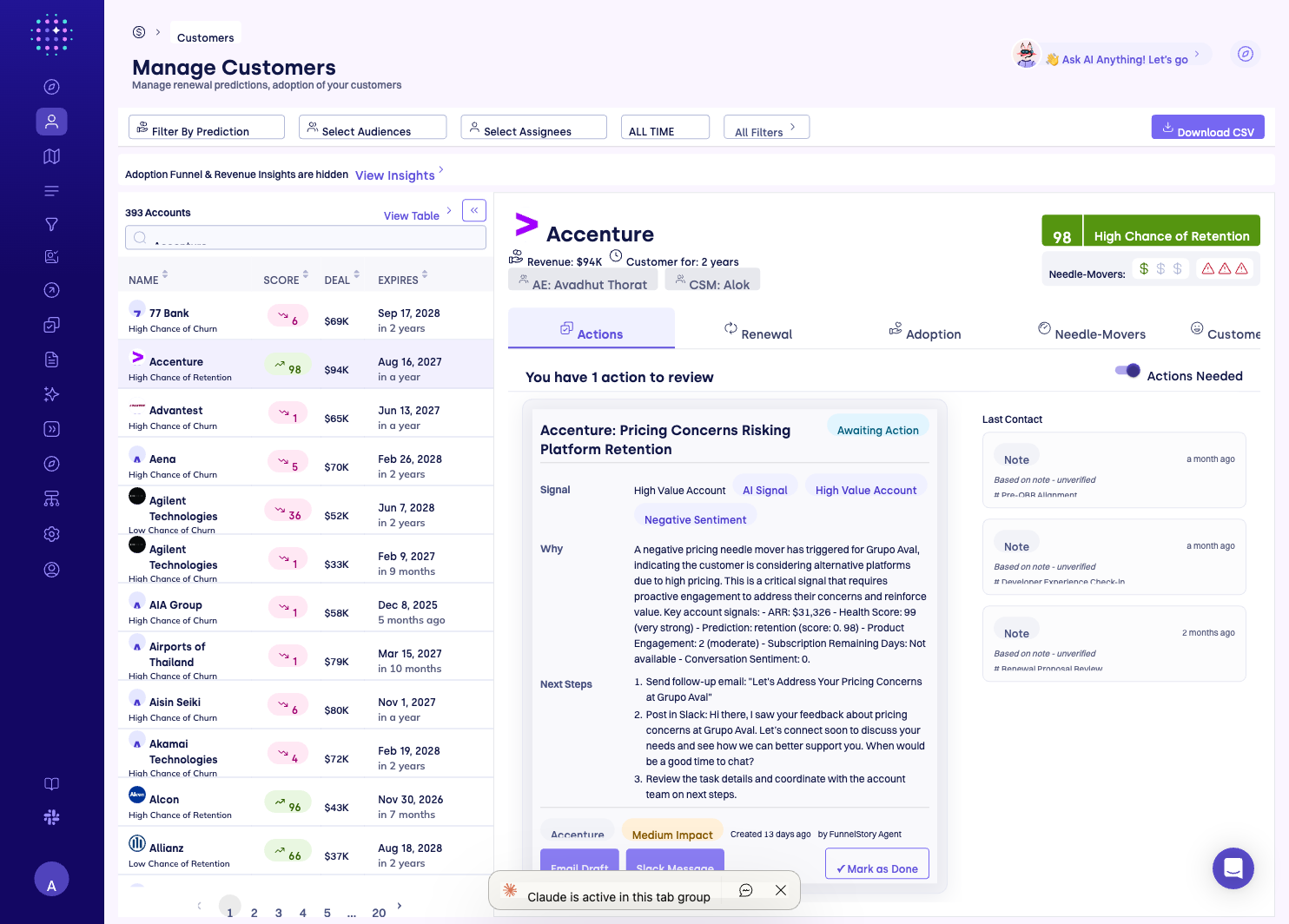The image size is (1289, 924).
Task: Click the search magnifier icon in accounts search
Action: click(x=140, y=237)
